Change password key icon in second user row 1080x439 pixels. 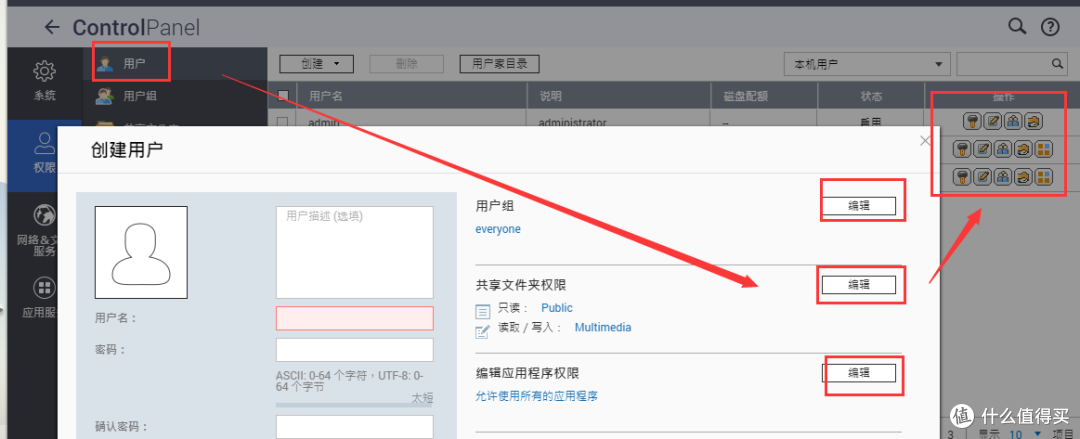point(963,149)
